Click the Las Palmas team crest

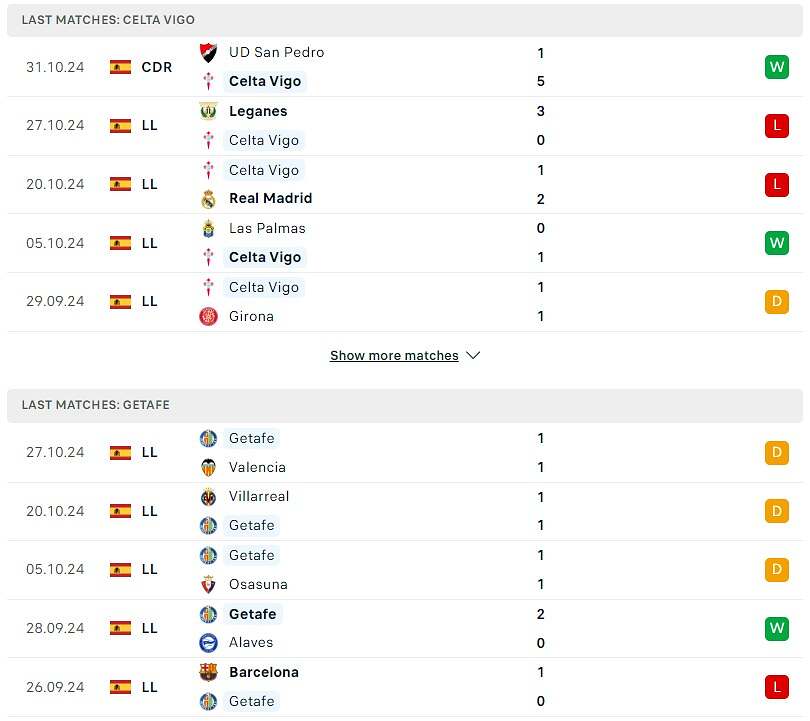[x=208, y=228]
